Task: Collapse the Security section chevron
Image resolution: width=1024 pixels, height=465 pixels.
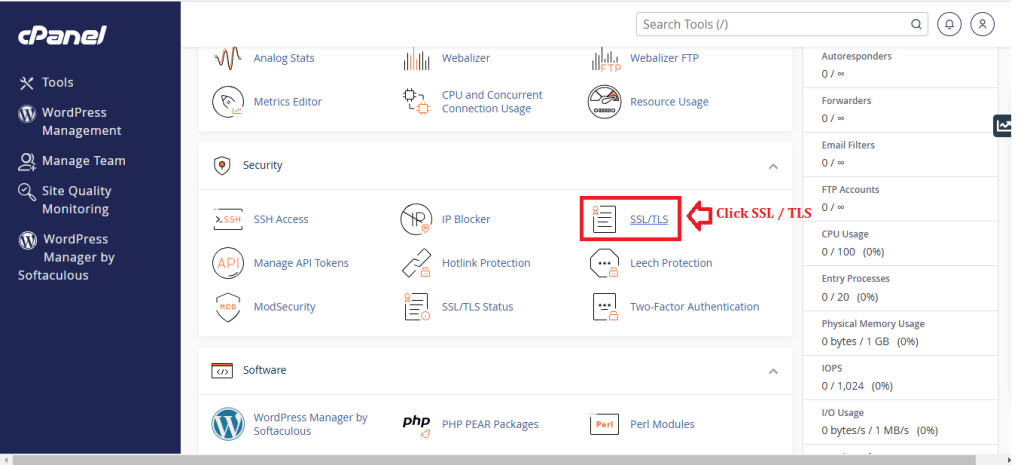Action: click(x=773, y=167)
